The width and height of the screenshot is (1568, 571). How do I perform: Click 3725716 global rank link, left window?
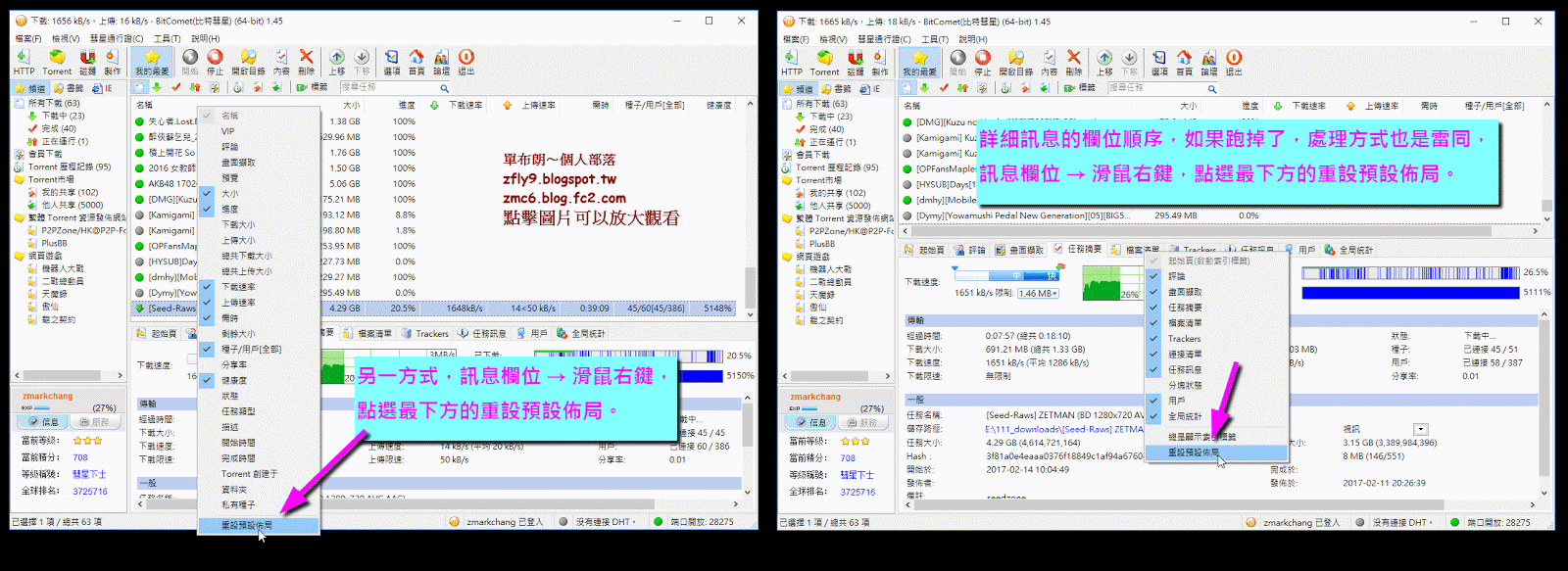pos(90,492)
